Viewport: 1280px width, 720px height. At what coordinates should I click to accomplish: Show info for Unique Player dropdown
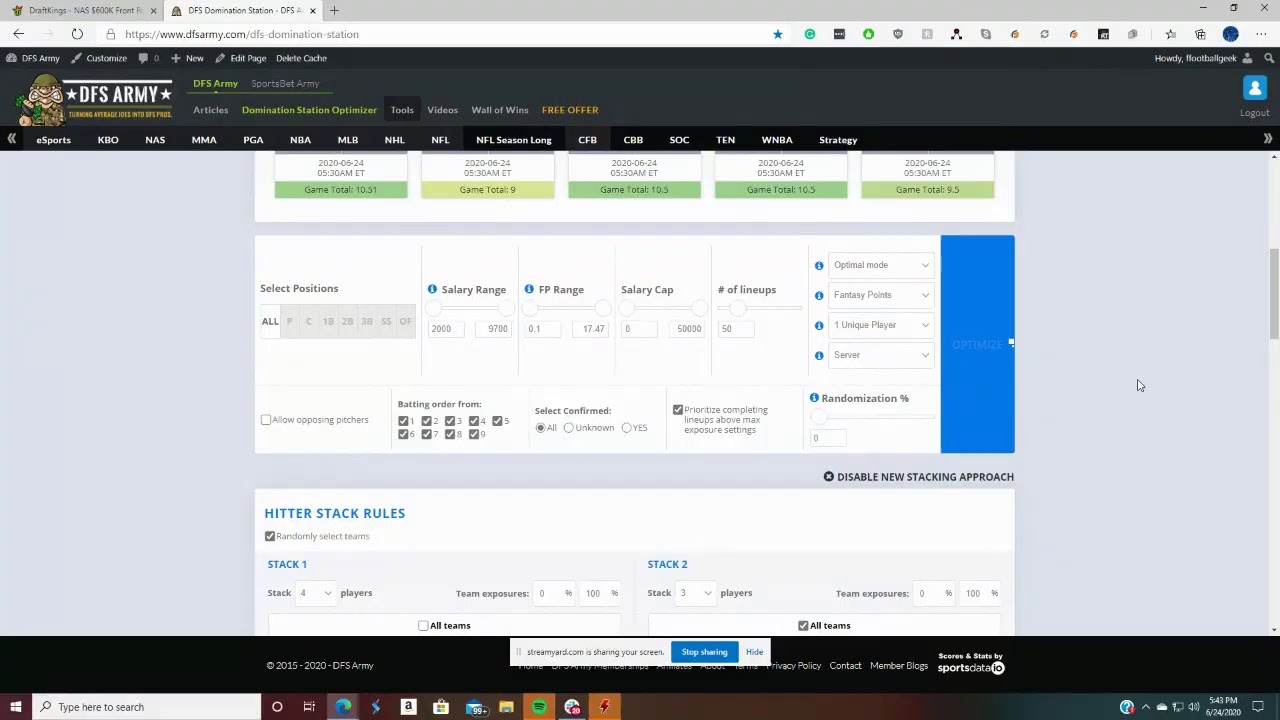819,325
